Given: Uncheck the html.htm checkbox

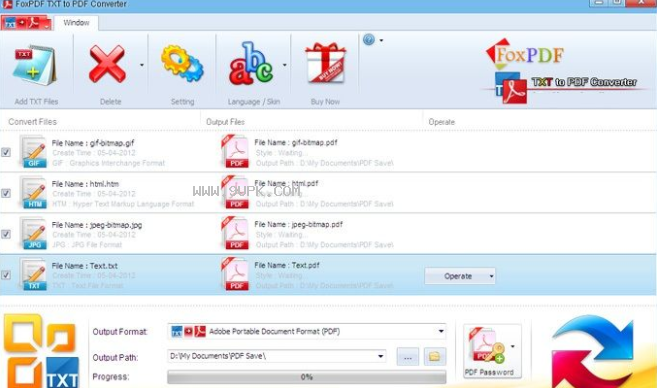Looking at the screenshot, I should pos(6,193).
